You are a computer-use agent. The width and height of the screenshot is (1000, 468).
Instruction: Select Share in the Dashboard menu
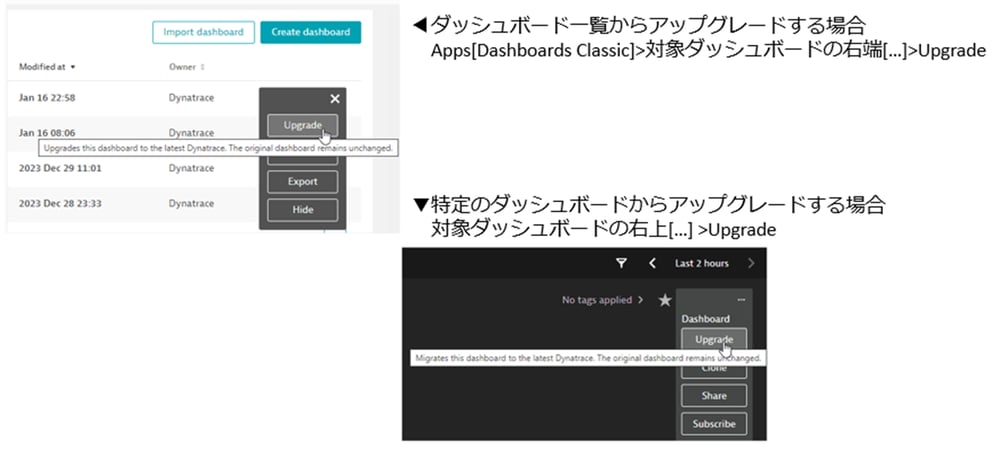coord(714,396)
